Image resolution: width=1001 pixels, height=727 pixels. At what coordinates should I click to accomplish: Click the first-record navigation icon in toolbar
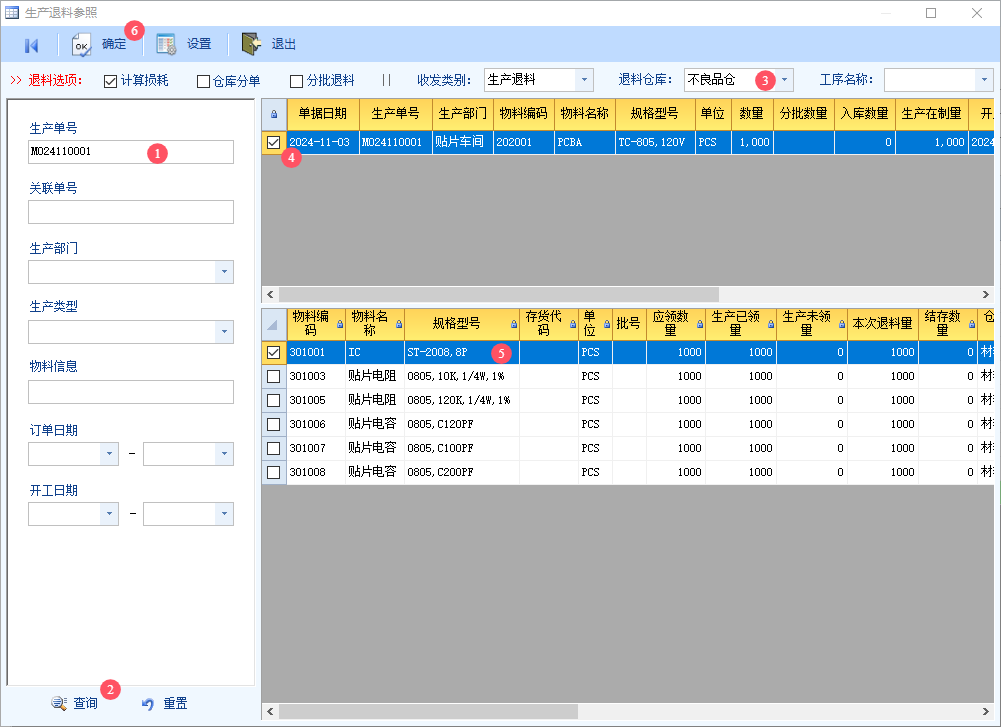point(31,45)
